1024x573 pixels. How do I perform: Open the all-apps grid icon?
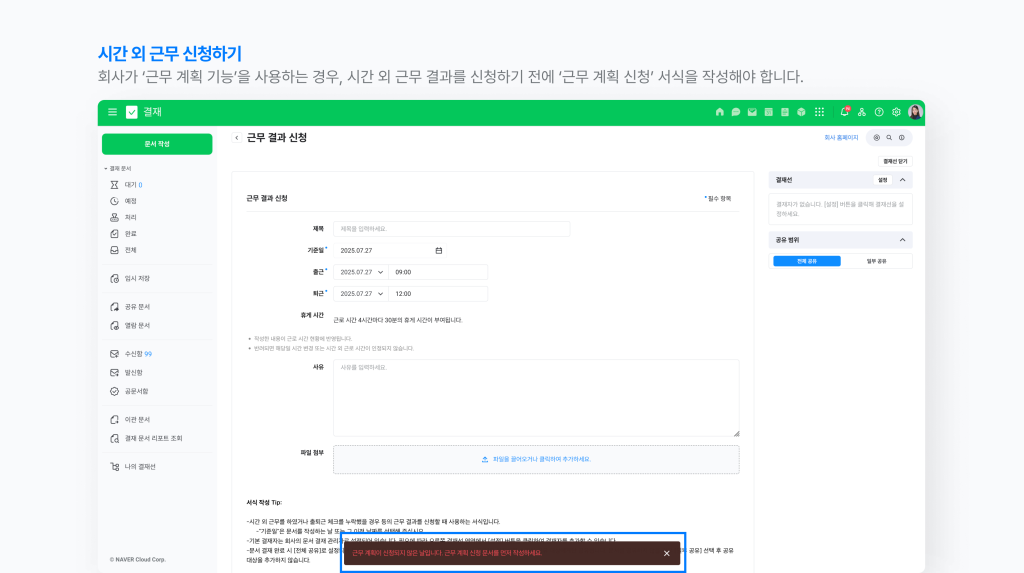[820, 112]
